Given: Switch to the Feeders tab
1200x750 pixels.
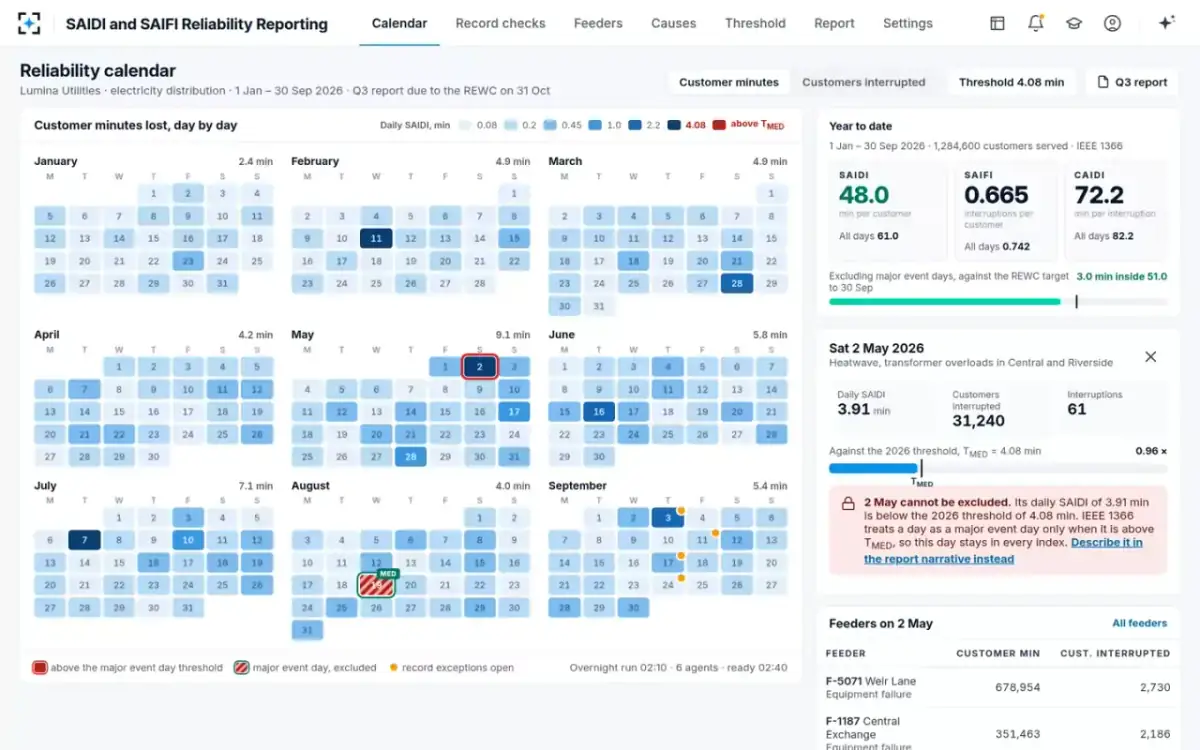Looking at the screenshot, I should (598, 23).
